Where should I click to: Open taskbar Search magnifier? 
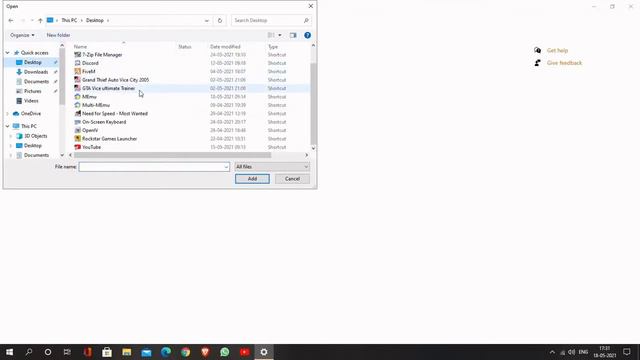point(29,352)
